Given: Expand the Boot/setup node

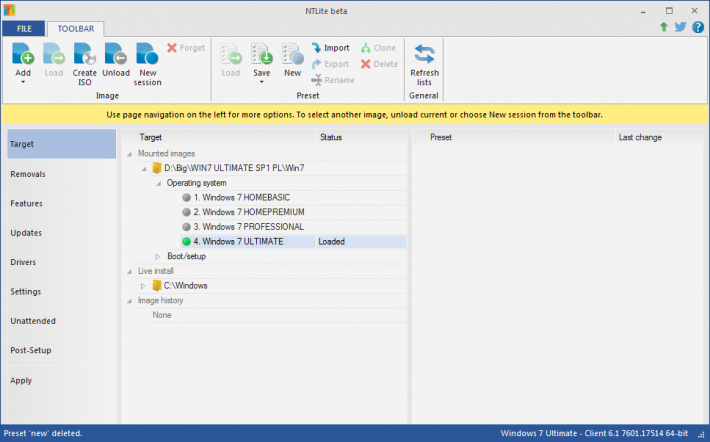Looking at the screenshot, I should coord(158,257).
